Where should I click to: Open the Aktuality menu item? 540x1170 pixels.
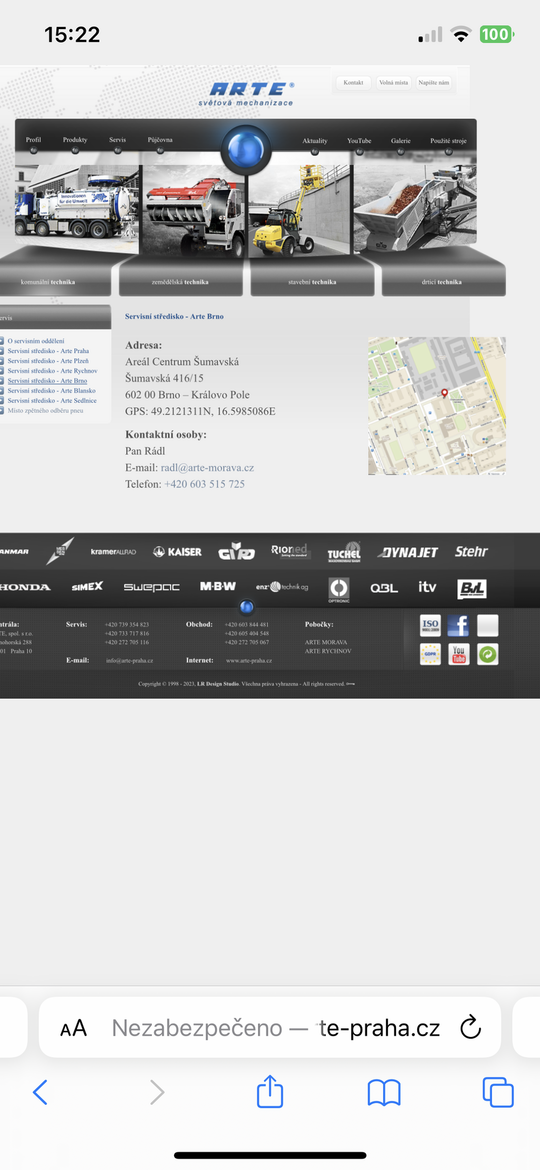click(x=315, y=141)
